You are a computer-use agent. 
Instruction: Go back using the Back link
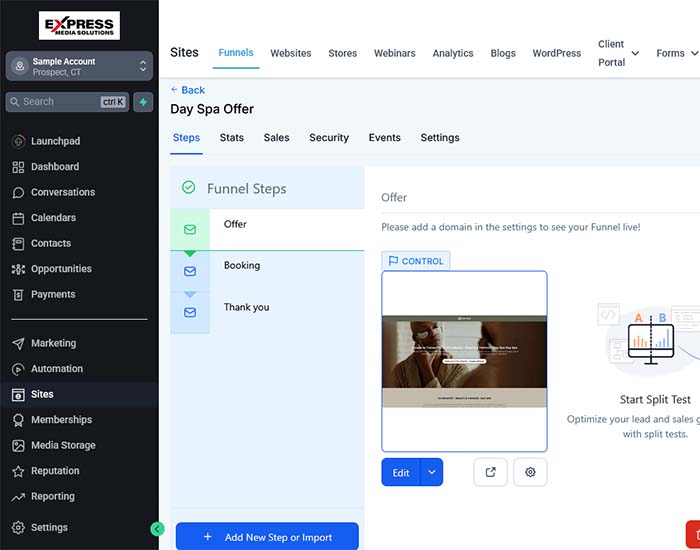pos(188,90)
